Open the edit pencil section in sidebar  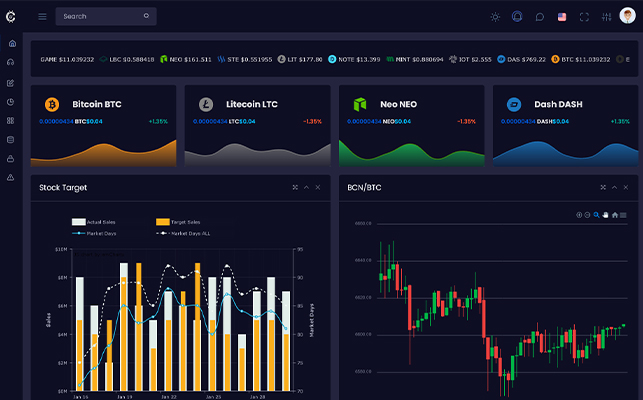(11, 83)
